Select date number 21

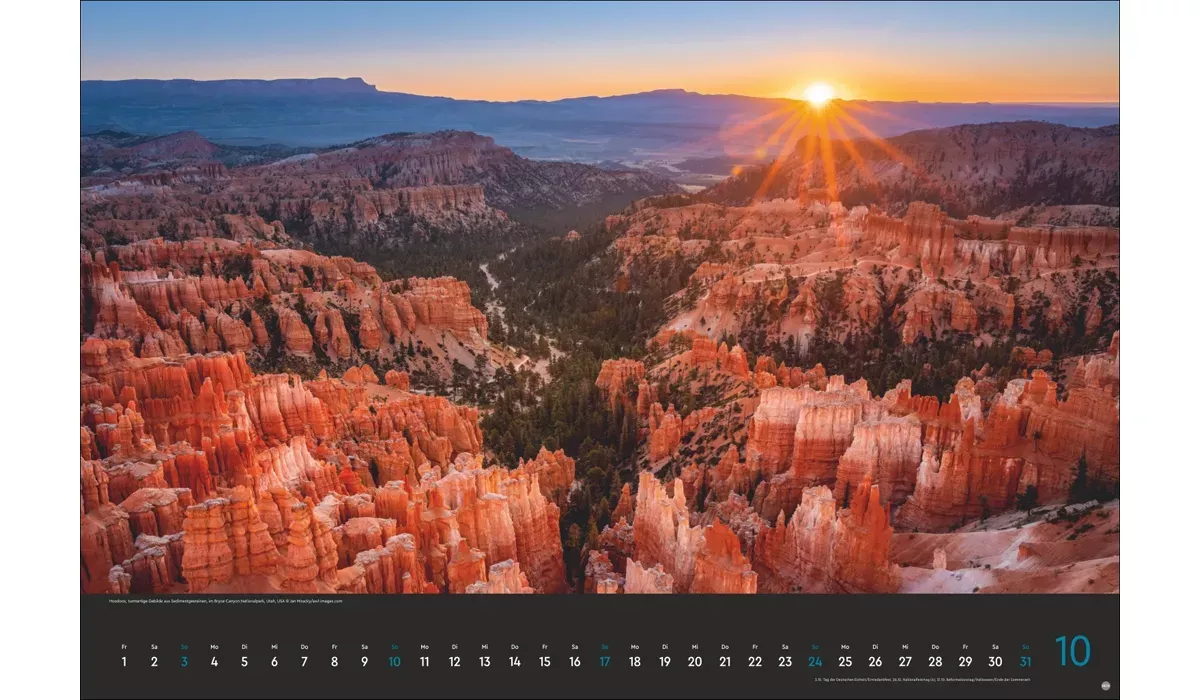(x=724, y=662)
